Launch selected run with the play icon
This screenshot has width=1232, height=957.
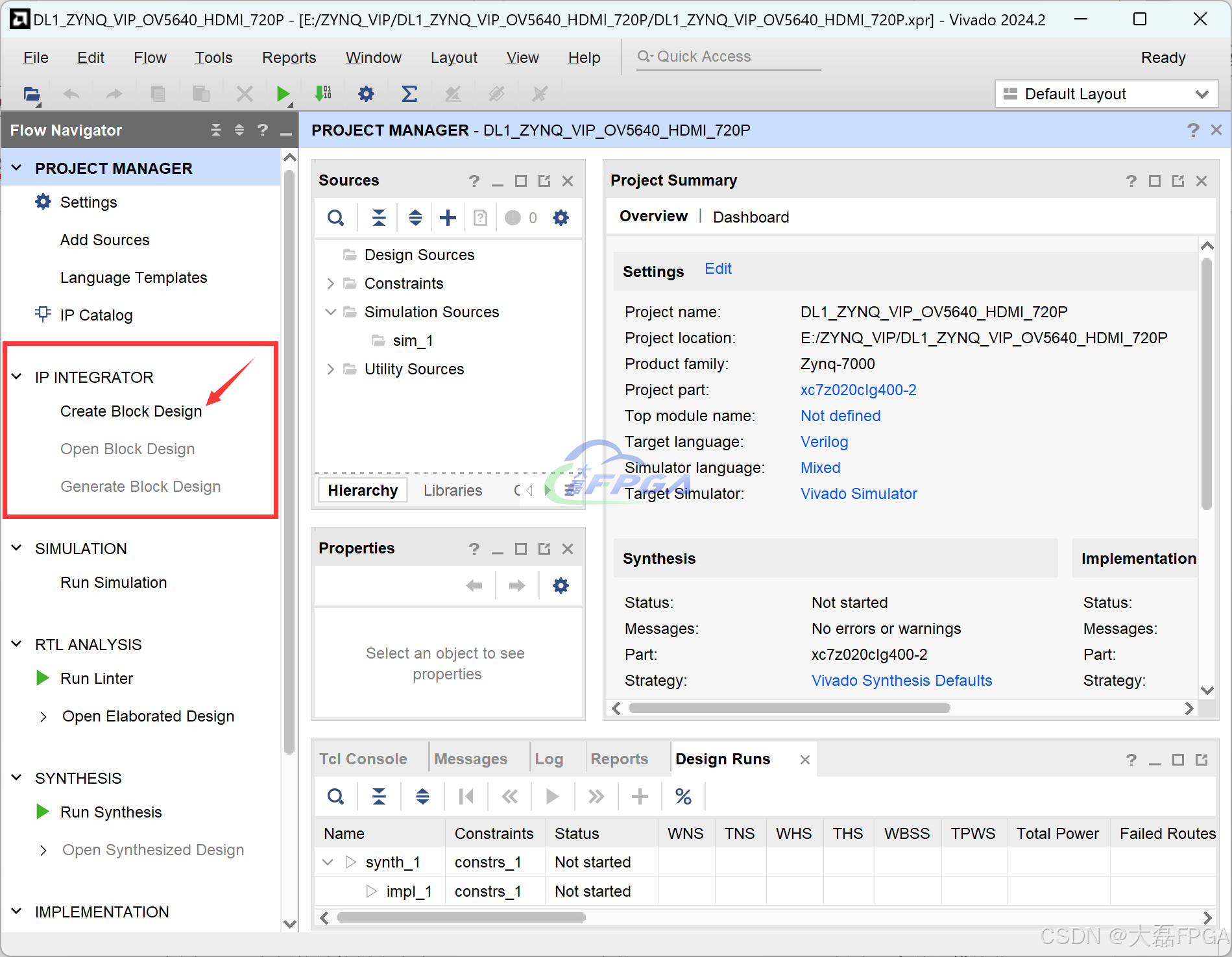[x=553, y=796]
